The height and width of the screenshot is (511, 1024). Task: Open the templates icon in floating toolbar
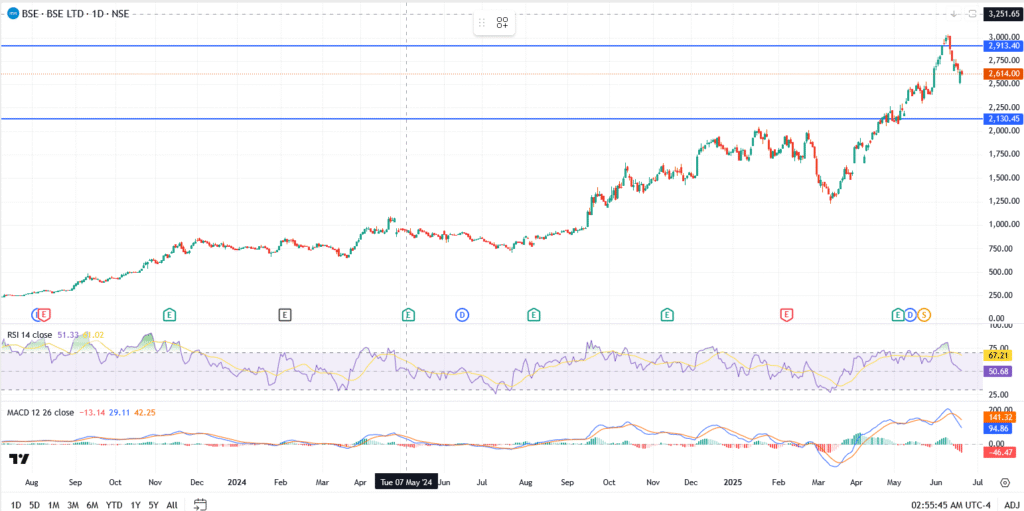[x=502, y=22]
